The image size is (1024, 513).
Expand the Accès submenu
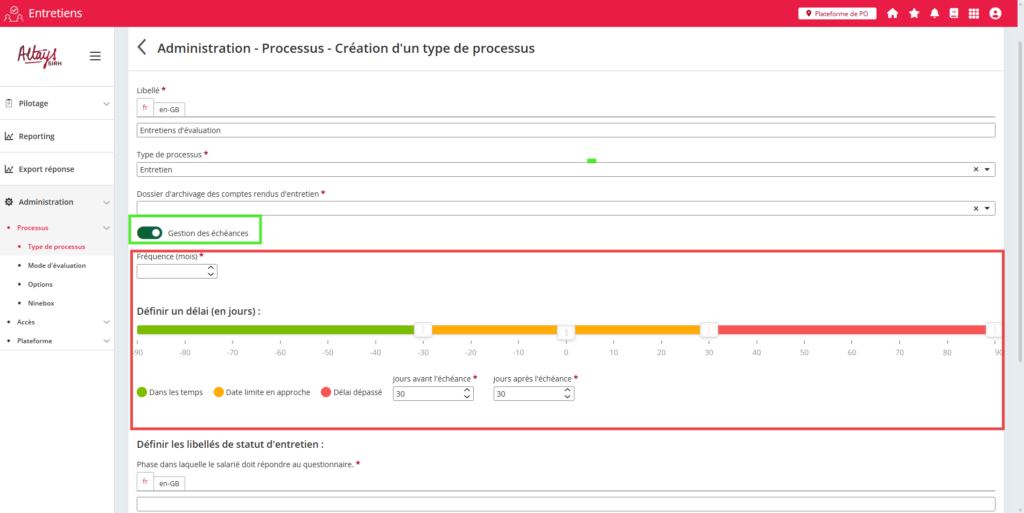pyautogui.click(x=106, y=322)
